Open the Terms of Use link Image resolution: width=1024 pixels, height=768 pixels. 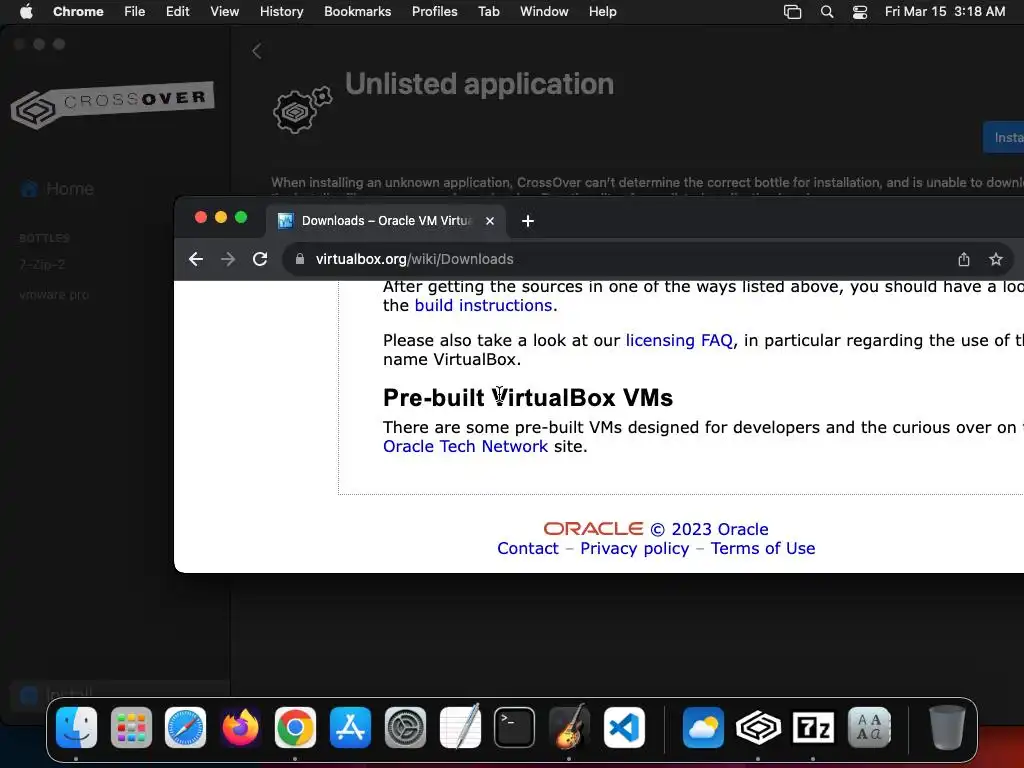[763, 548]
